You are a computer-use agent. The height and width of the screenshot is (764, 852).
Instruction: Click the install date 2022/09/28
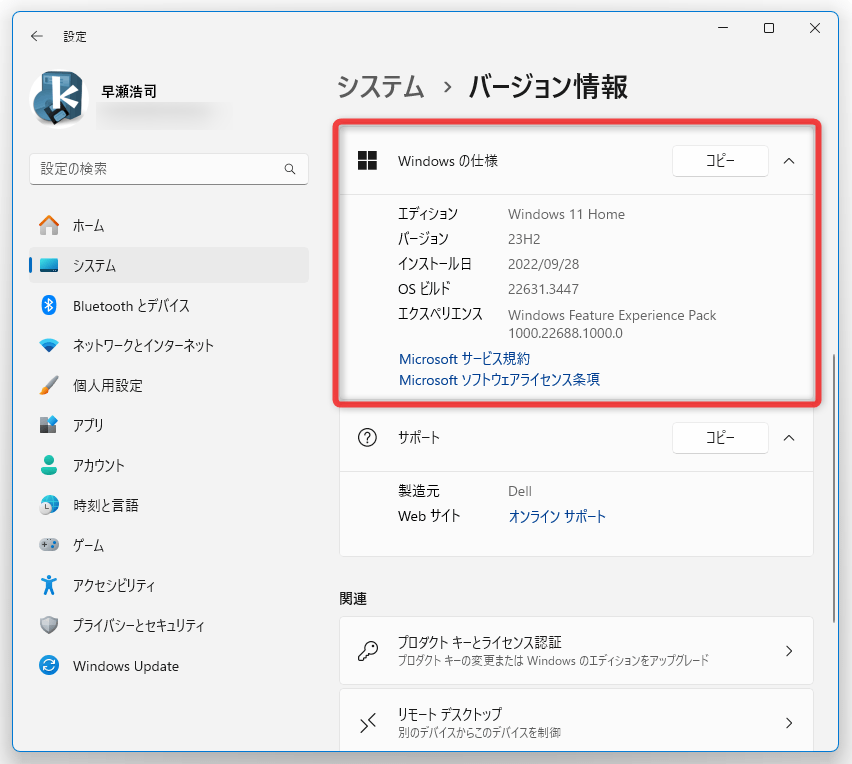click(543, 264)
